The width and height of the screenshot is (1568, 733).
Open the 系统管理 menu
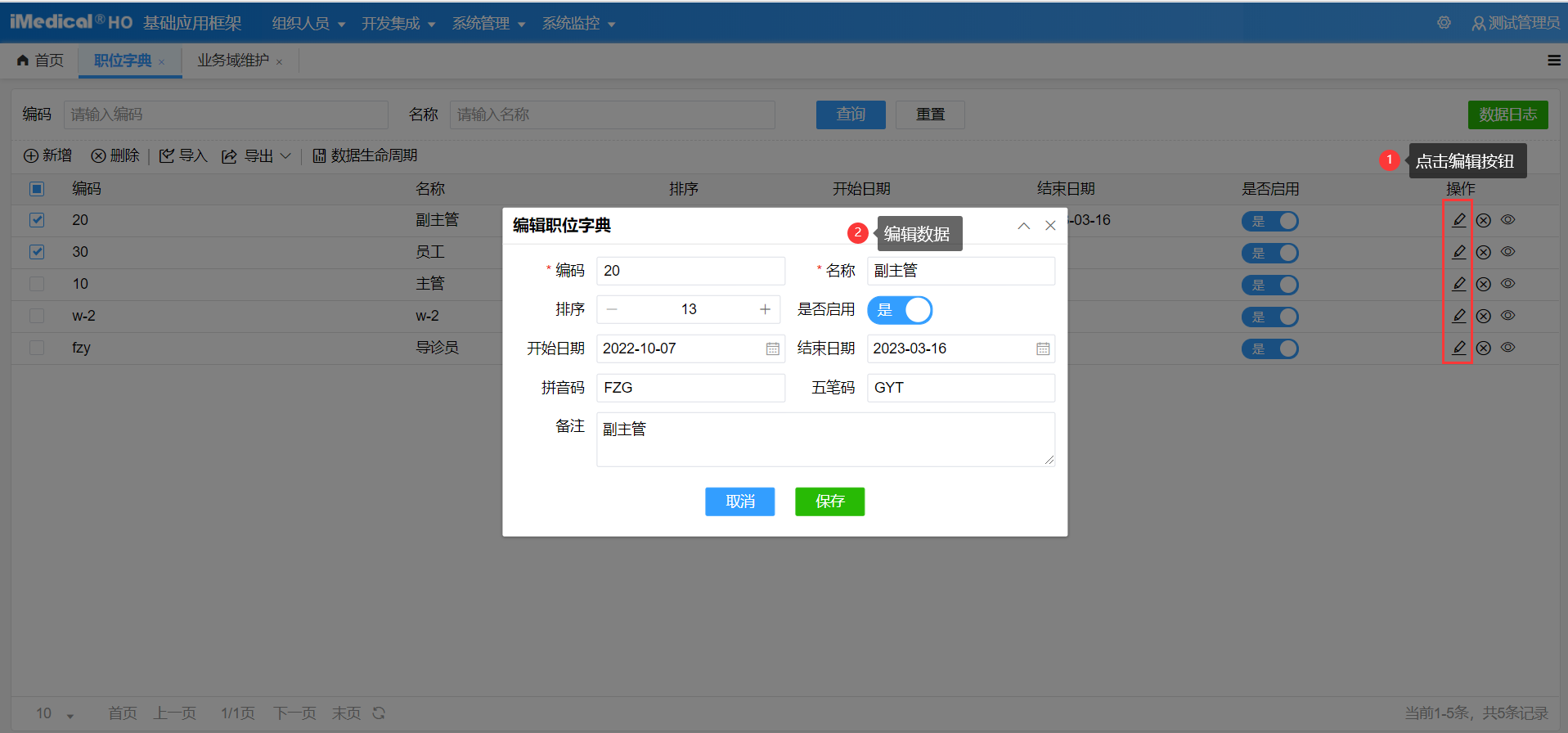click(x=488, y=23)
